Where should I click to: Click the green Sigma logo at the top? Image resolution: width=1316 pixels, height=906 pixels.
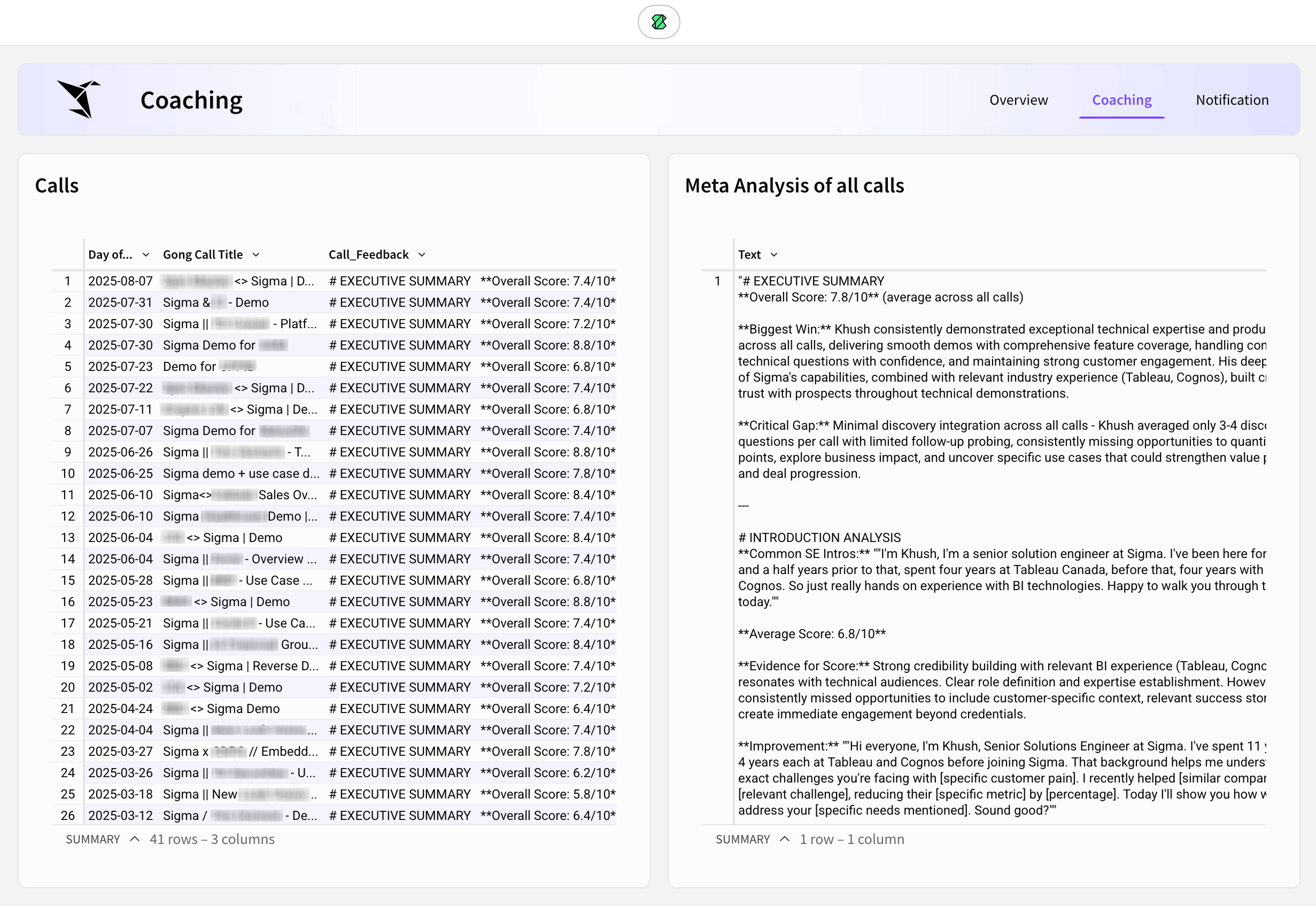point(658,22)
